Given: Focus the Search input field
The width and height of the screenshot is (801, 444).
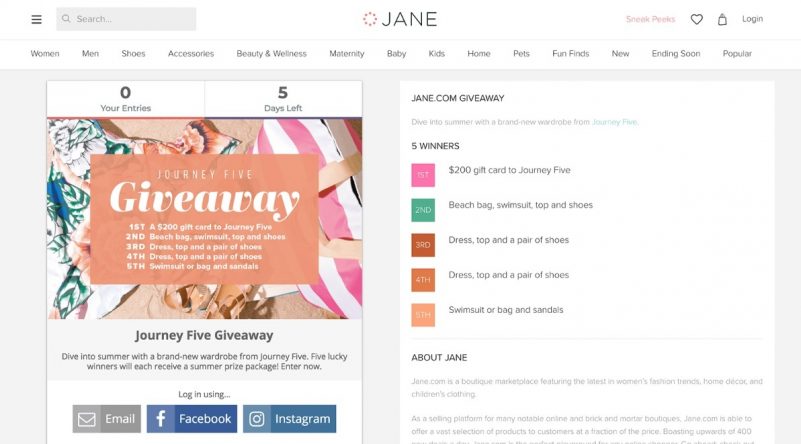Looking at the screenshot, I should point(126,19).
